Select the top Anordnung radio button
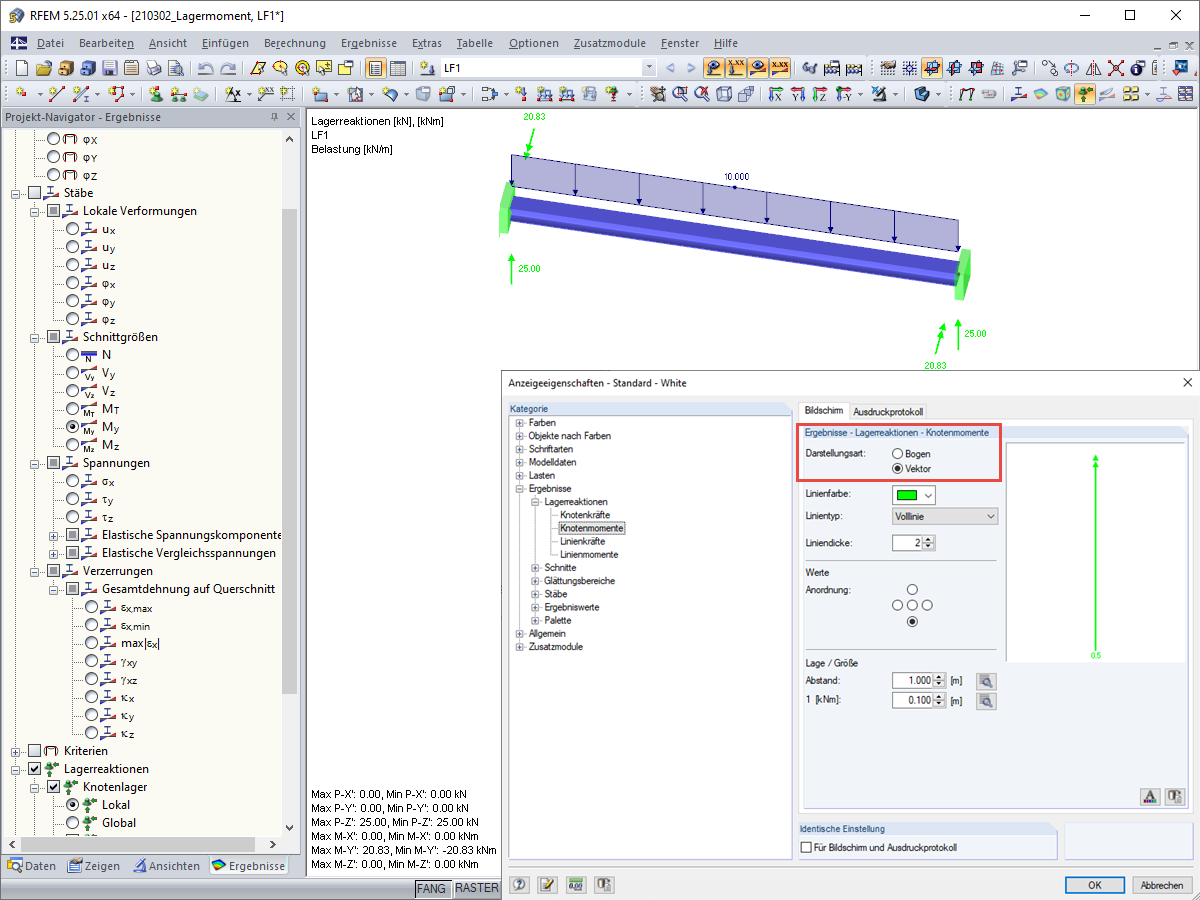1200x900 pixels. 912,590
